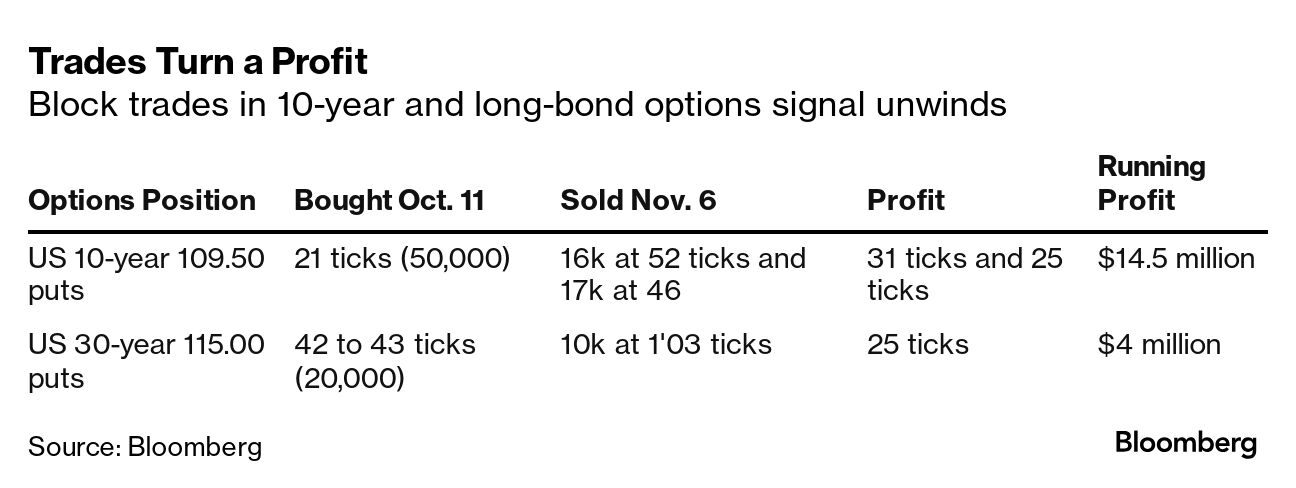This screenshot has width=1296, height=488.
Task: Select the subtitle about block trades
Action: coord(517,105)
